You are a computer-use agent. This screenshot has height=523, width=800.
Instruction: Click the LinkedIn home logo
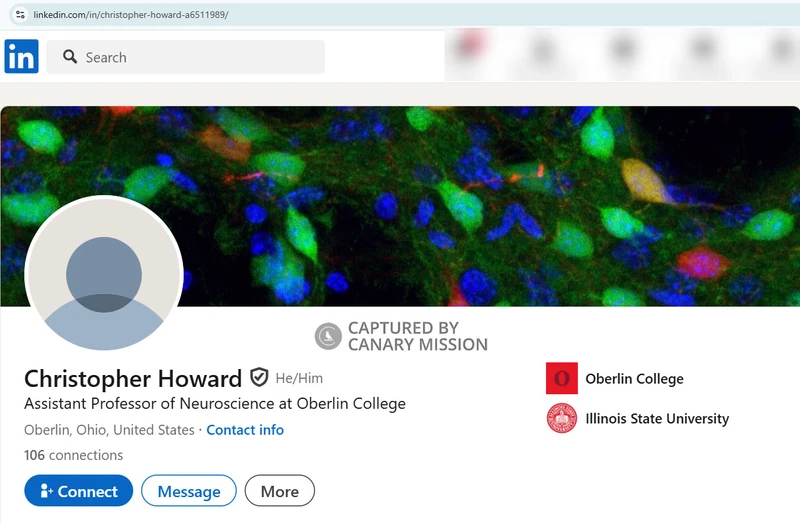21,56
